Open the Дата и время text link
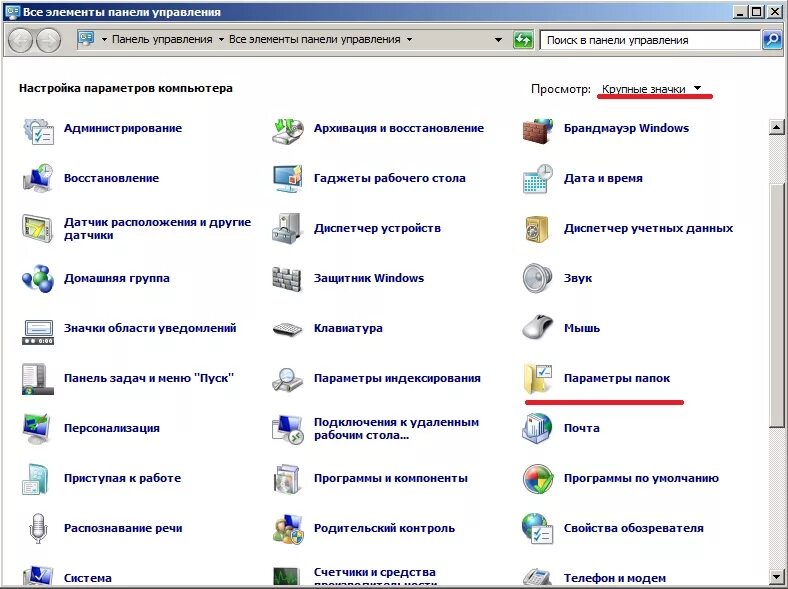This screenshot has height=589, width=788. (x=603, y=178)
